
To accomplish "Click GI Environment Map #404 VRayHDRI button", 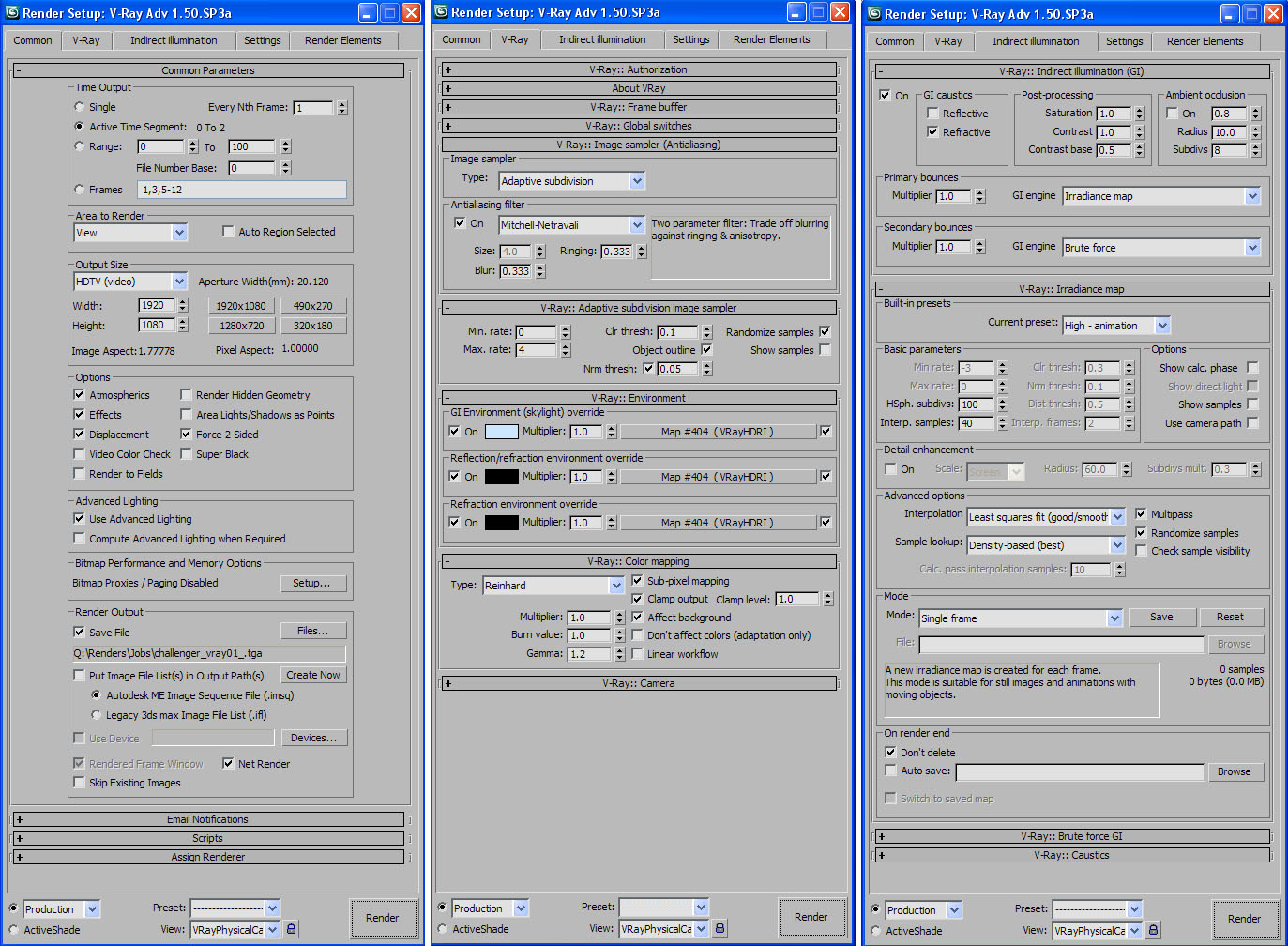I will [718, 432].
